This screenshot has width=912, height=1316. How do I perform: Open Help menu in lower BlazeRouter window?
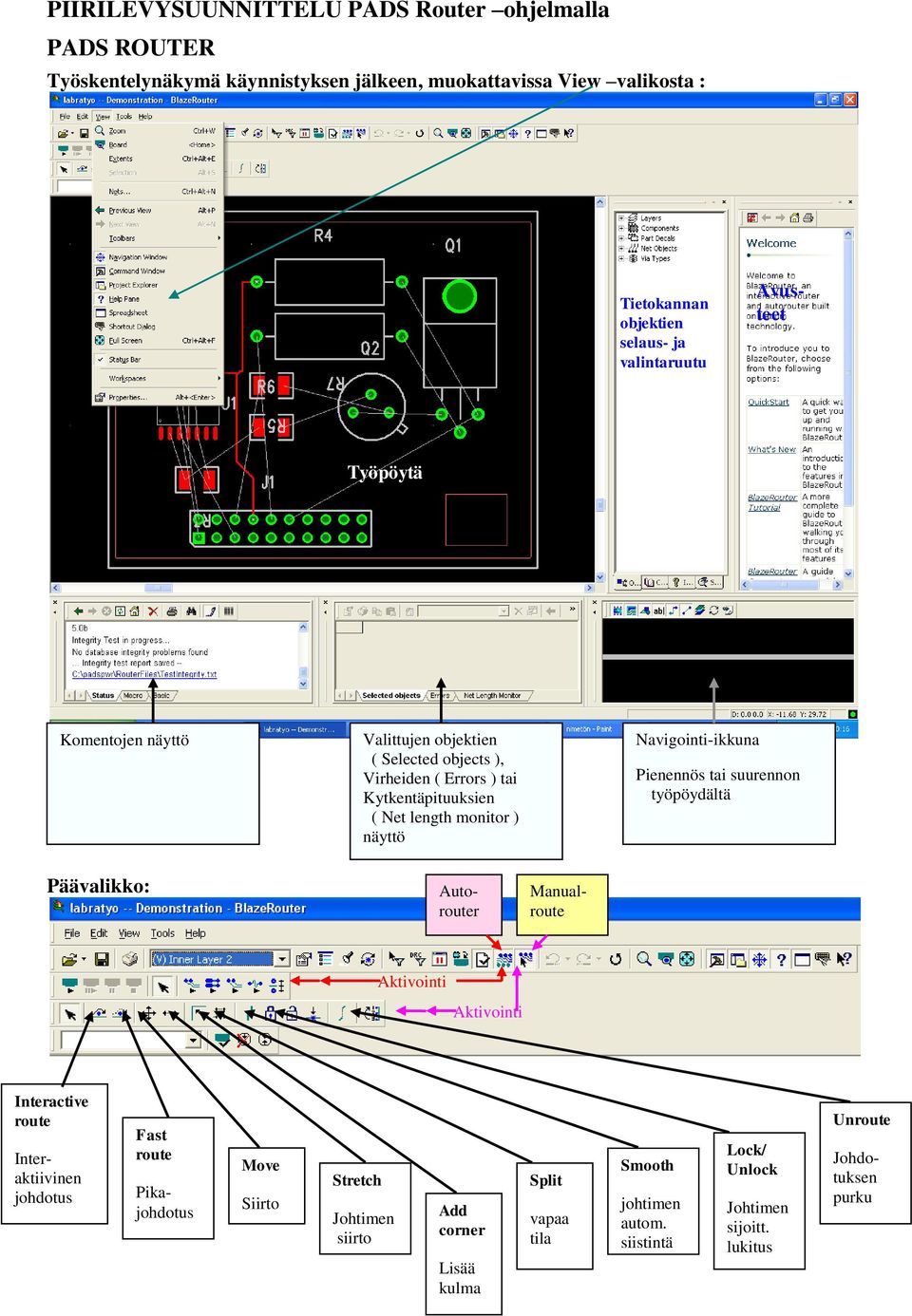(x=195, y=933)
